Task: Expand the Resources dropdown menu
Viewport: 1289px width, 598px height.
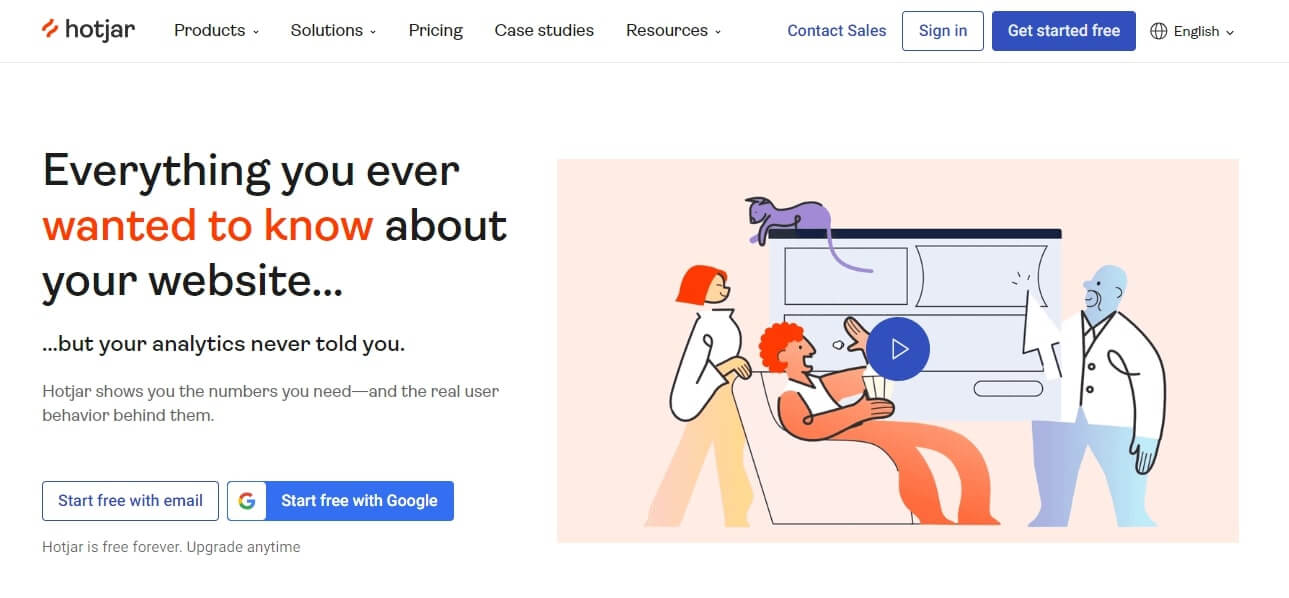Action: coord(673,30)
